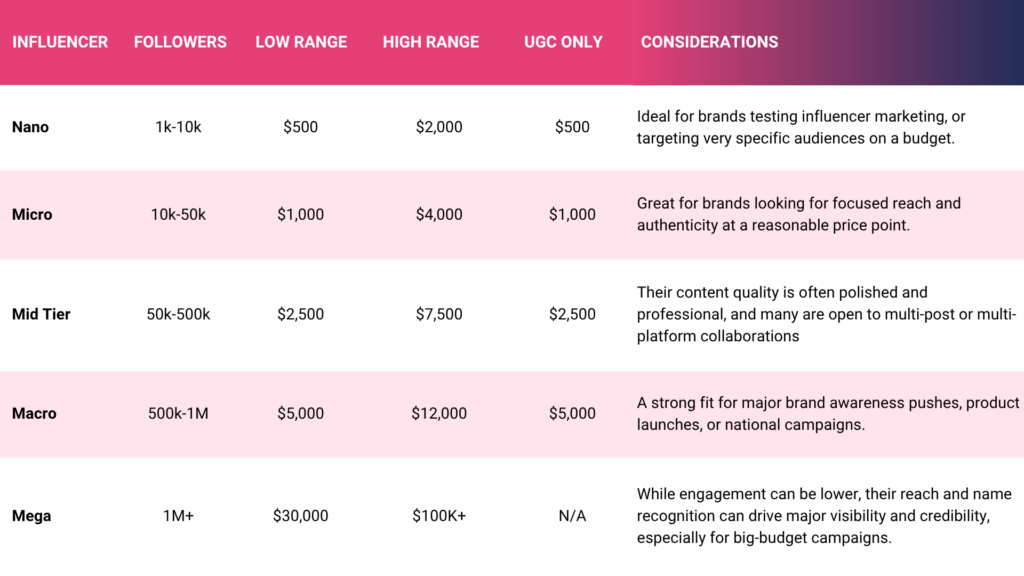Screen dimensions: 1024x576
Task: Select the Macro considerations description text
Action: coord(828,413)
